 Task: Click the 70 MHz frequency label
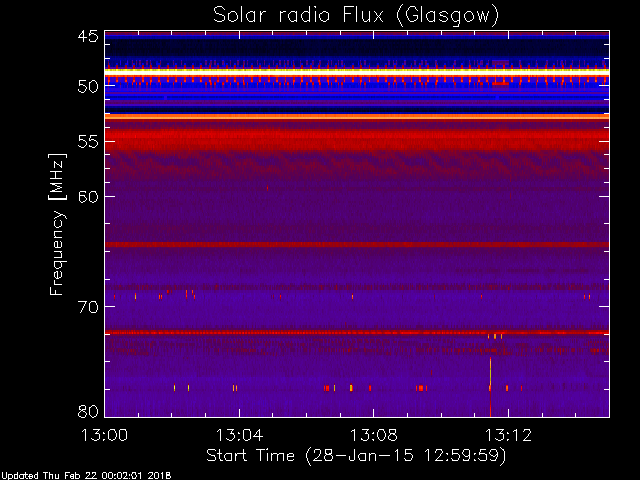(x=88, y=307)
